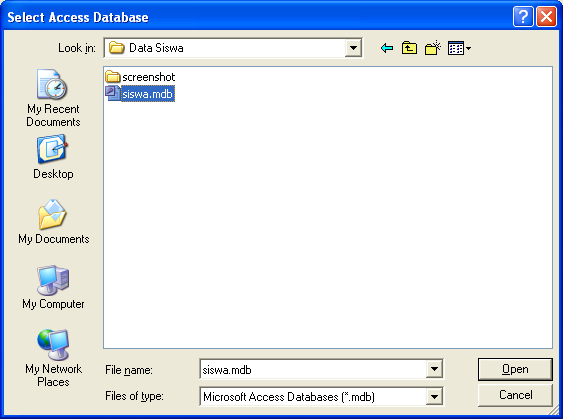563x419 pixels.
Task: Expand the Files of type dropdown arrow
Action: [x=434, y=397]
